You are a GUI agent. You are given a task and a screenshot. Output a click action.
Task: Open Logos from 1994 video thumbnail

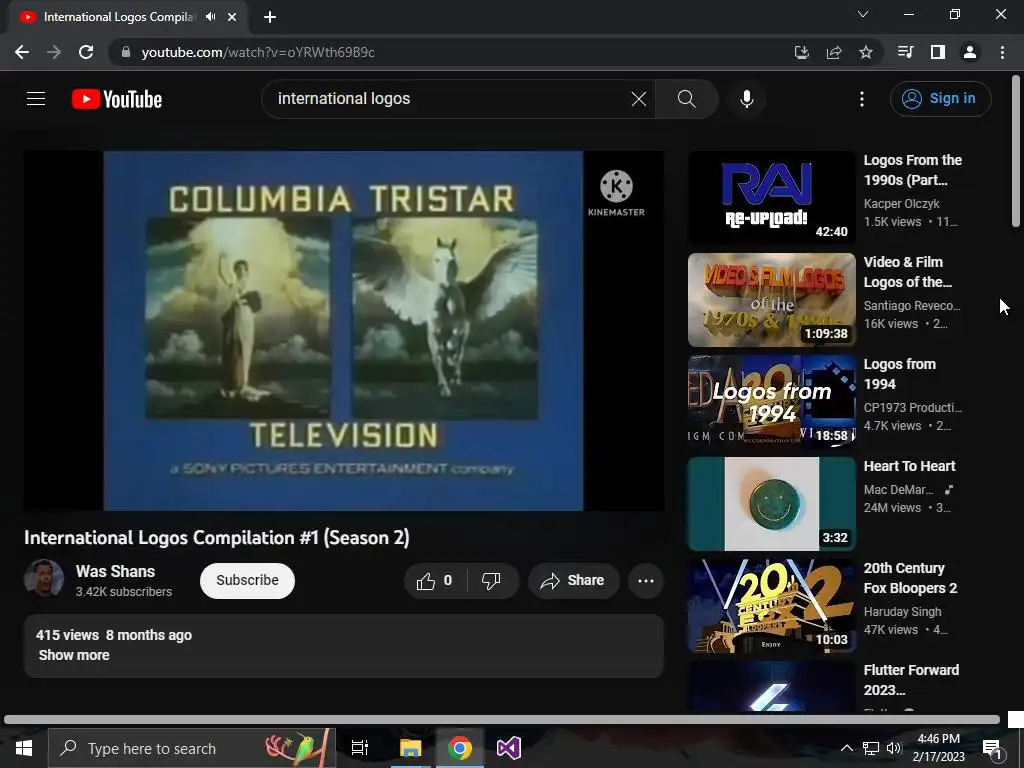click(771, 402)
